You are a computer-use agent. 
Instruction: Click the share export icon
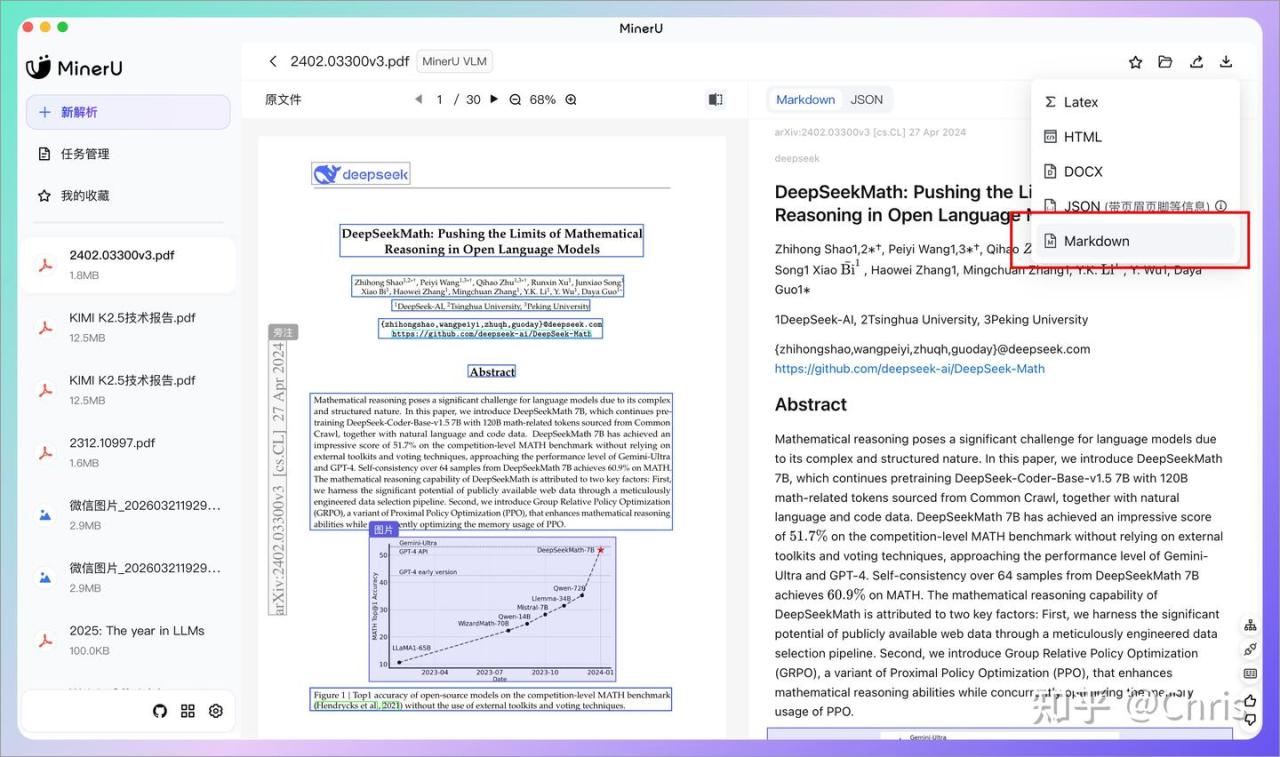click(x=1196, y=62)
